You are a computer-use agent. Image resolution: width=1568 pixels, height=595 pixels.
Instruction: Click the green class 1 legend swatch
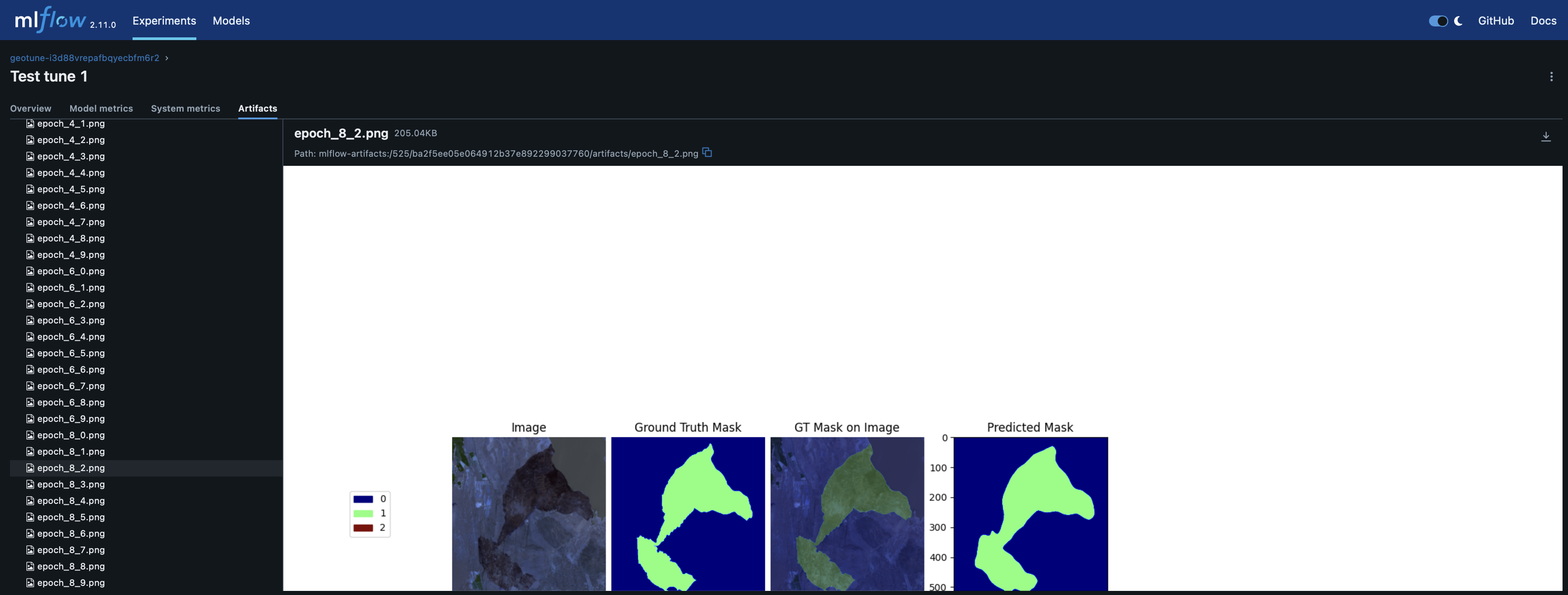point(363,513)
